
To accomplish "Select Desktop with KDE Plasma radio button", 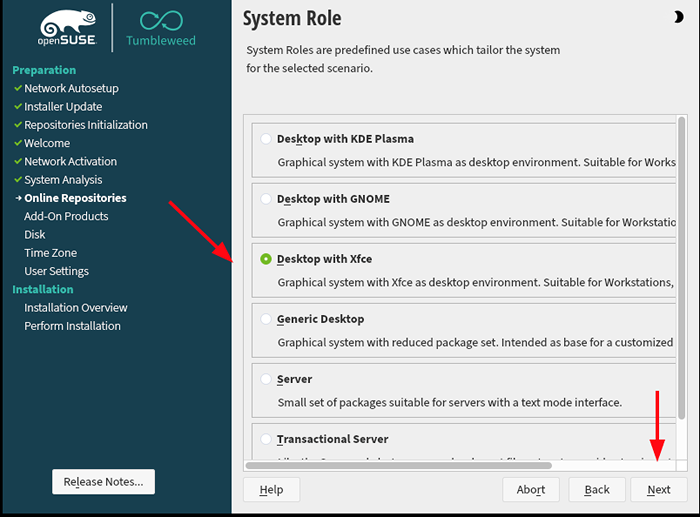I will pos(266,138).
